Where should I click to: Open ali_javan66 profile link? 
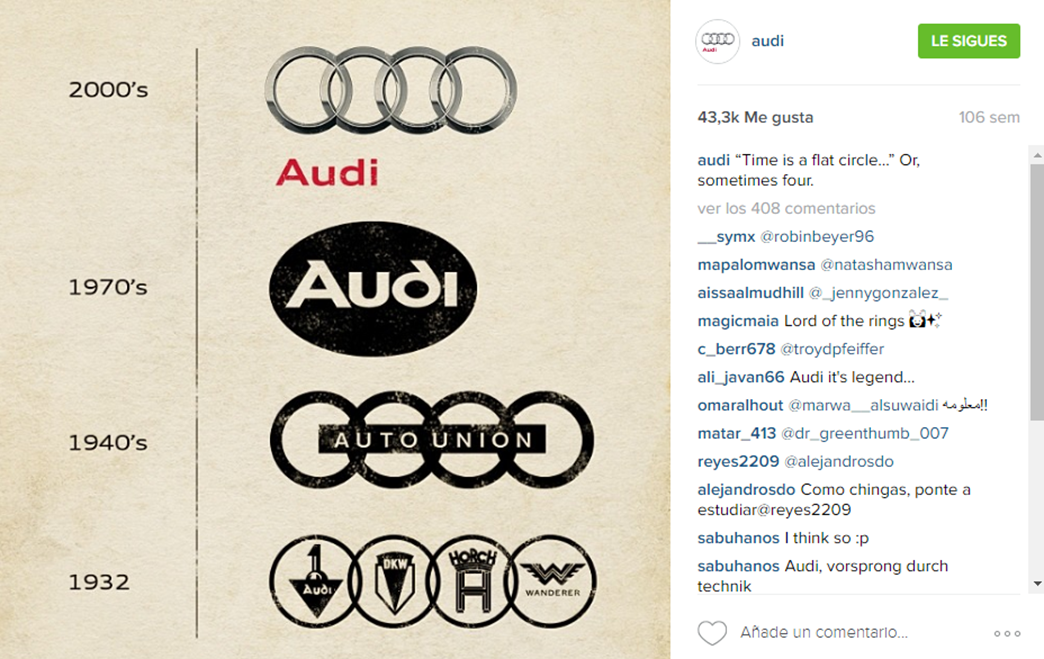[x=740, y=377]
